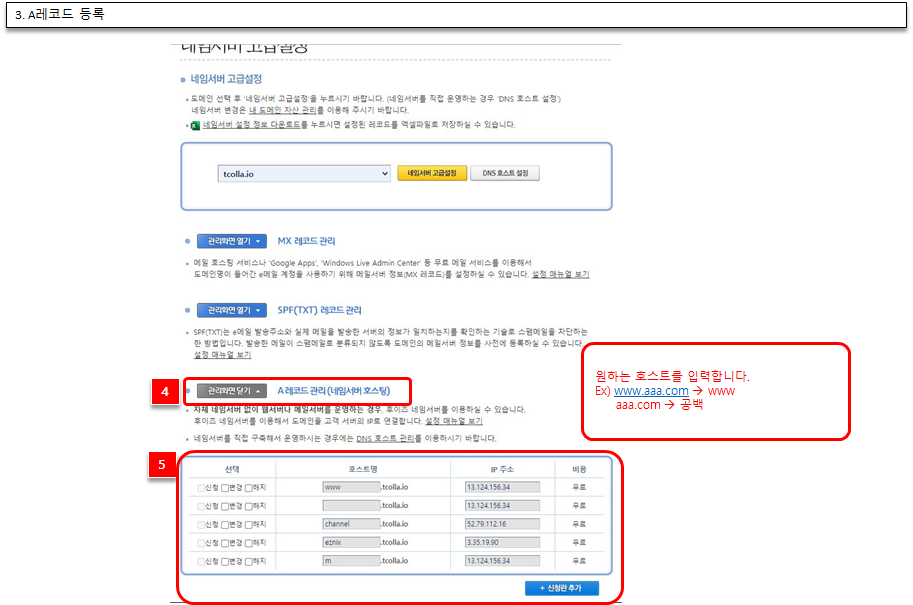Click the yellow 네임서버 고급설정 button

[x=432, y=173]
